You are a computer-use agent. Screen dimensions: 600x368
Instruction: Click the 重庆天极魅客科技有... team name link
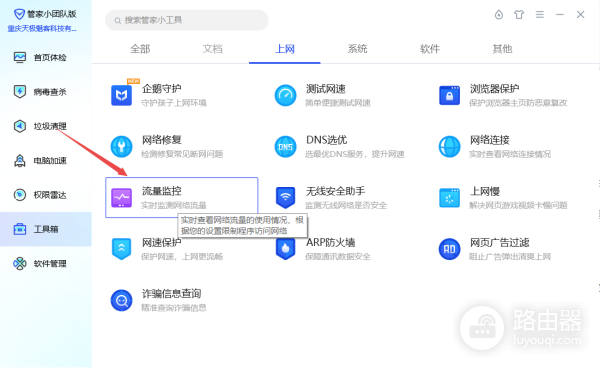click(42, 28)
